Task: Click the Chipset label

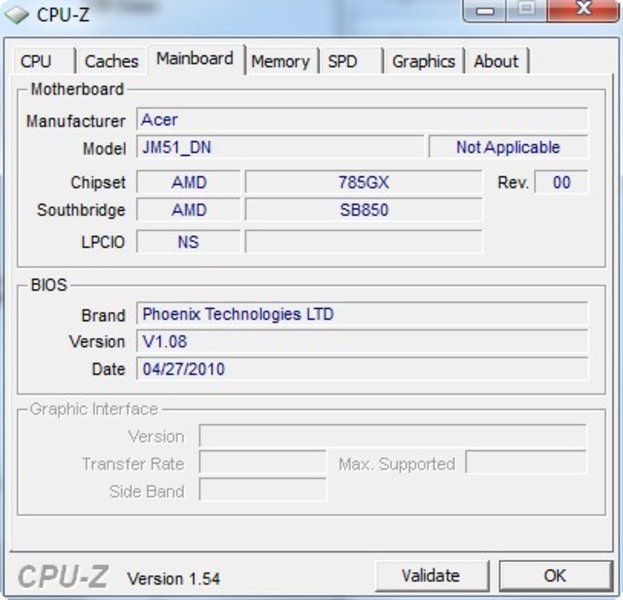Action: tap(98, 182)
